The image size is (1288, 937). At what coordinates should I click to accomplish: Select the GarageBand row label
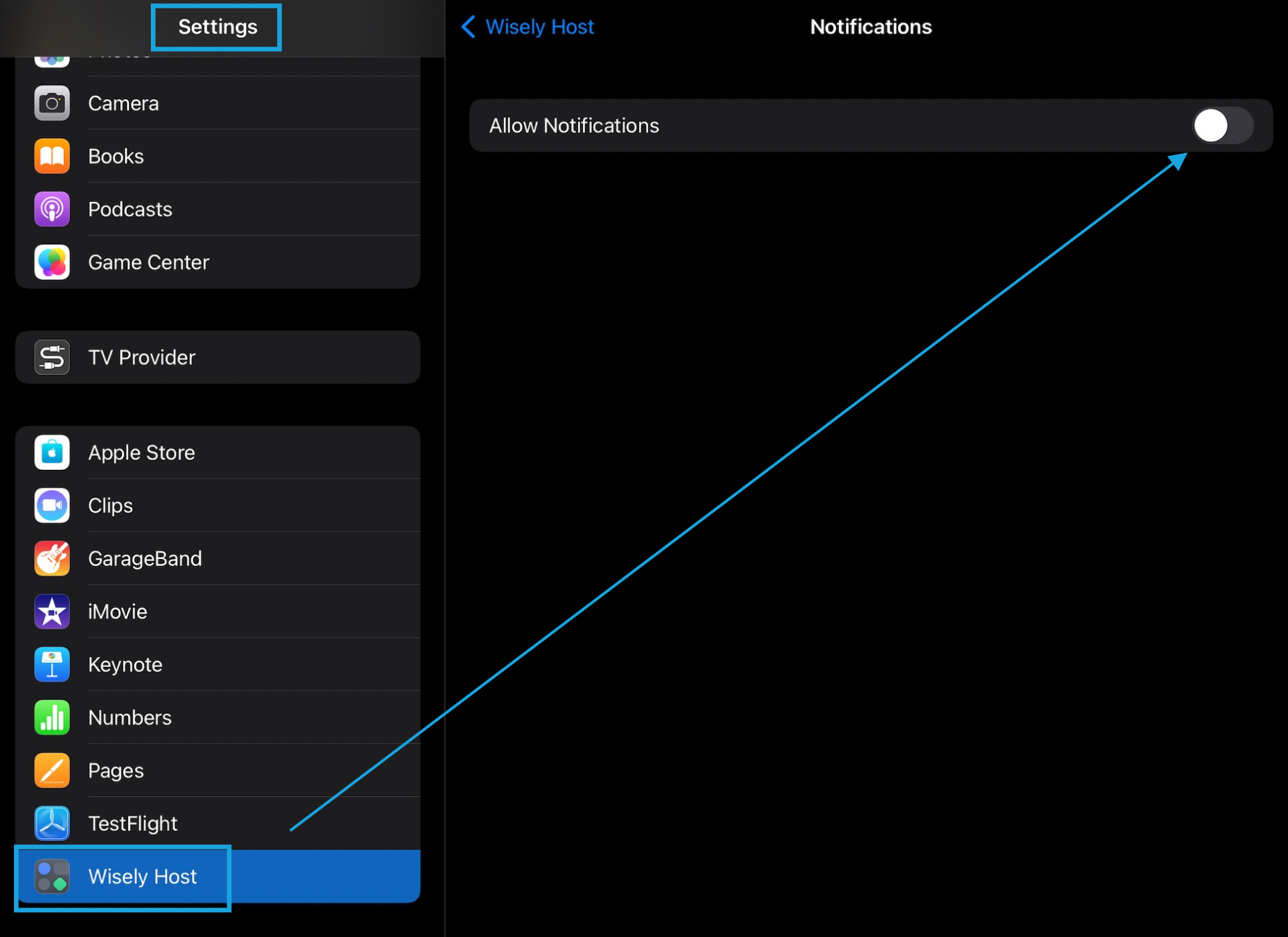coord(145,558)
